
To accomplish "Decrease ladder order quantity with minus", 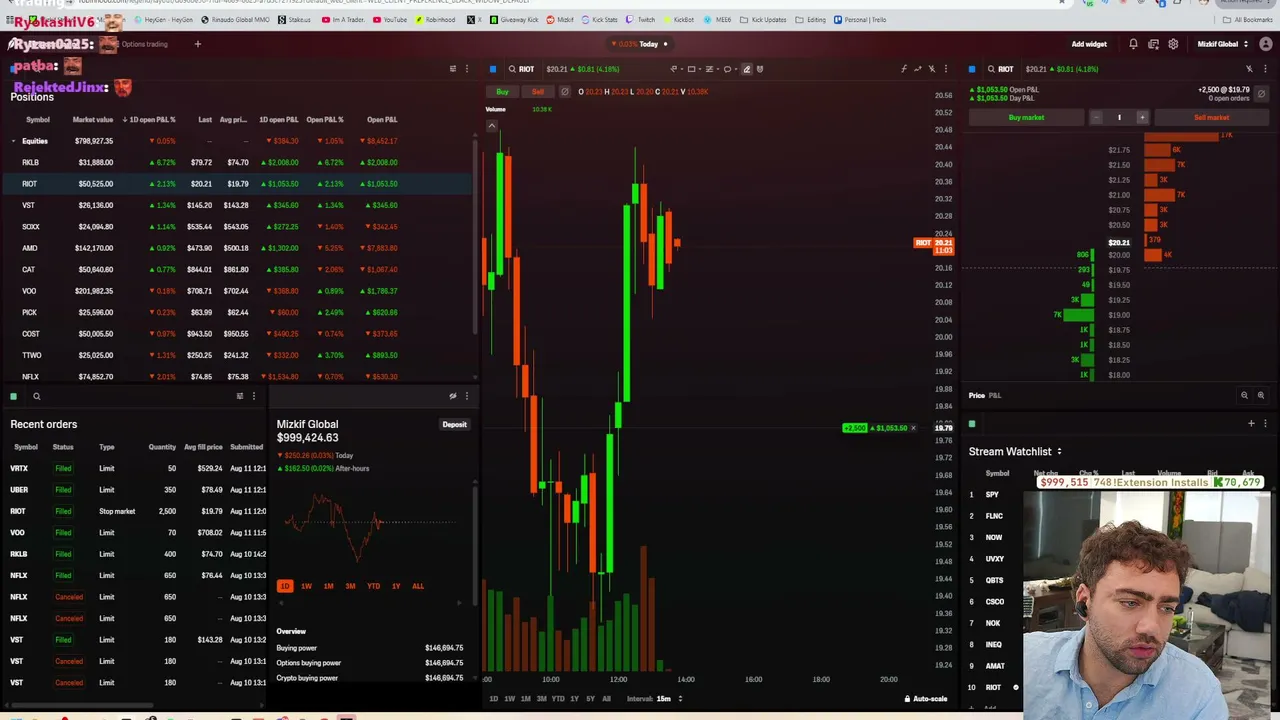I will (x=1096, y=117).
